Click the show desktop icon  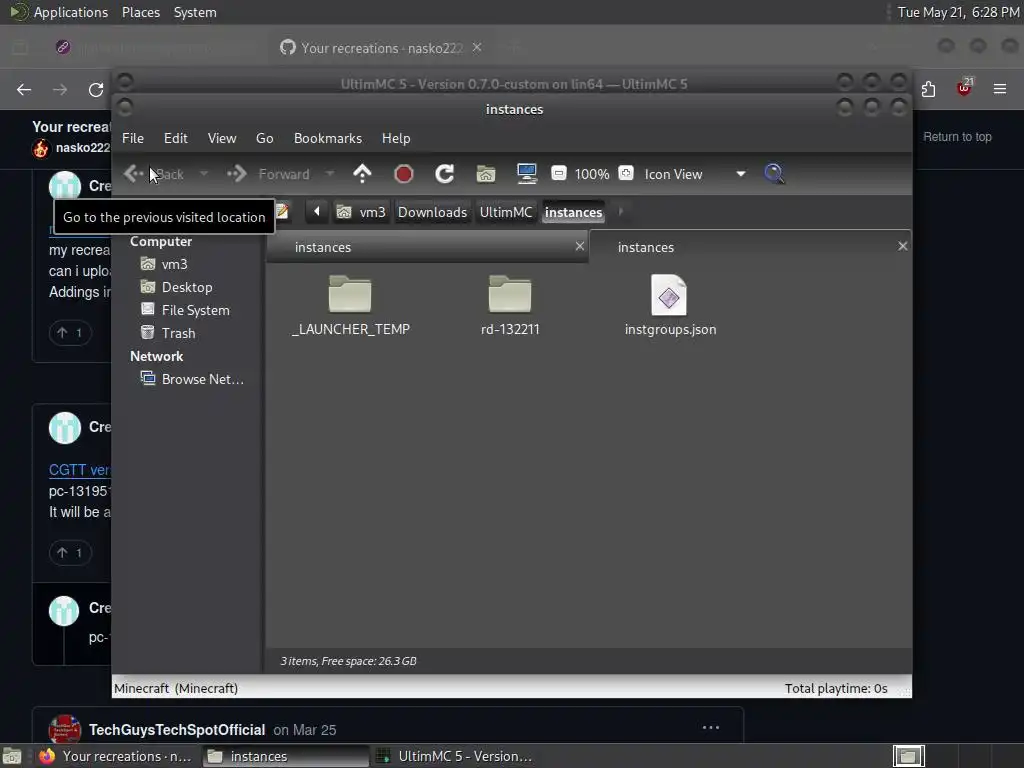12,756
